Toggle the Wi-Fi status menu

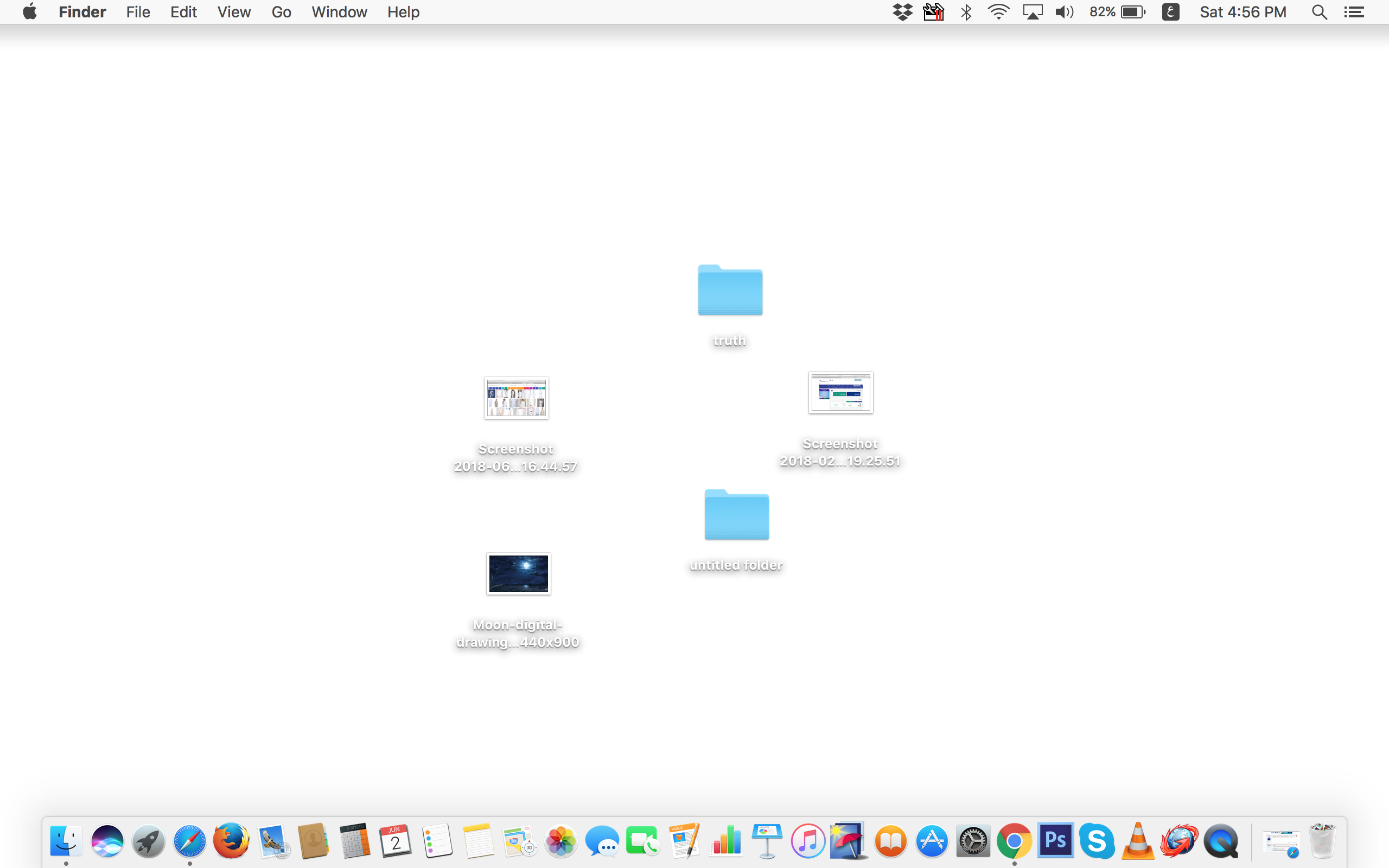(999, 12)
